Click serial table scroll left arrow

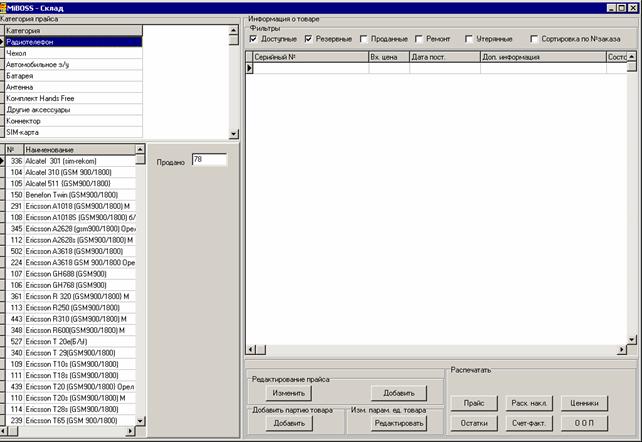tap(251, 350)
